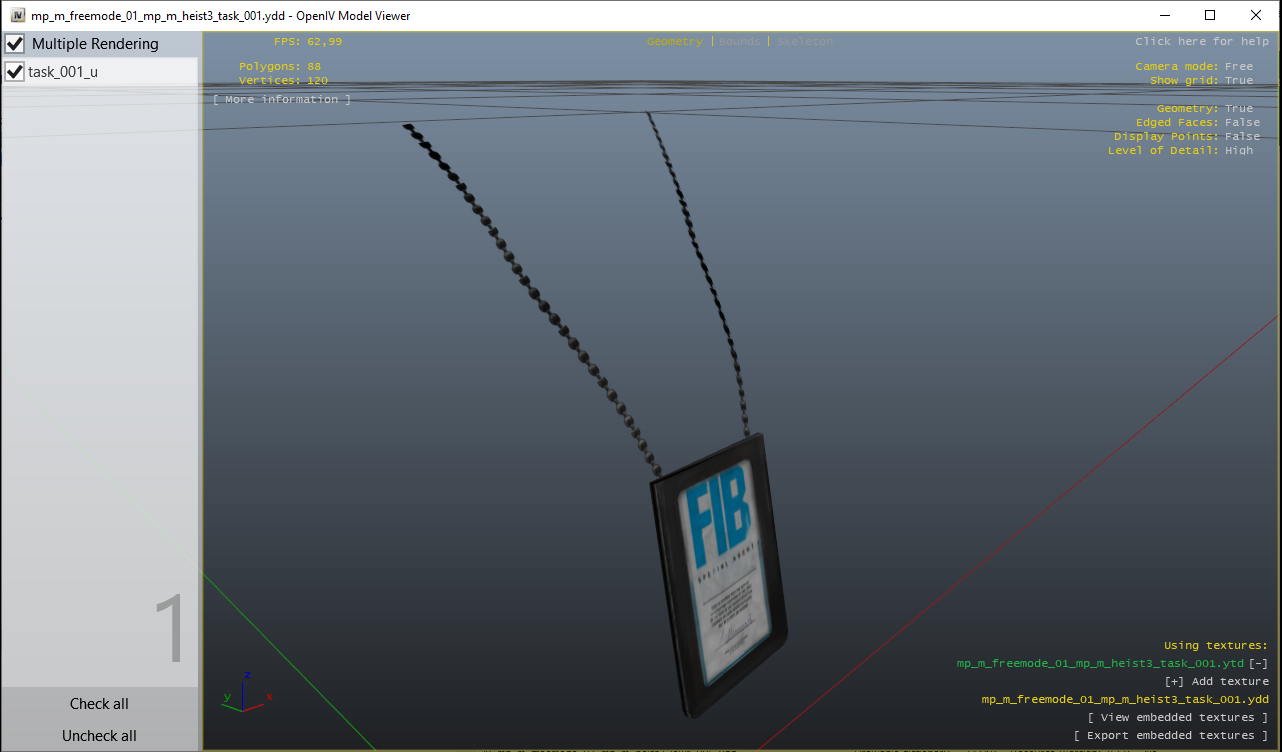The height and width of the screenshot is (752, 1282).
Task: Click the OpenIV icon in the title bar
Action: tap(19, 15)
